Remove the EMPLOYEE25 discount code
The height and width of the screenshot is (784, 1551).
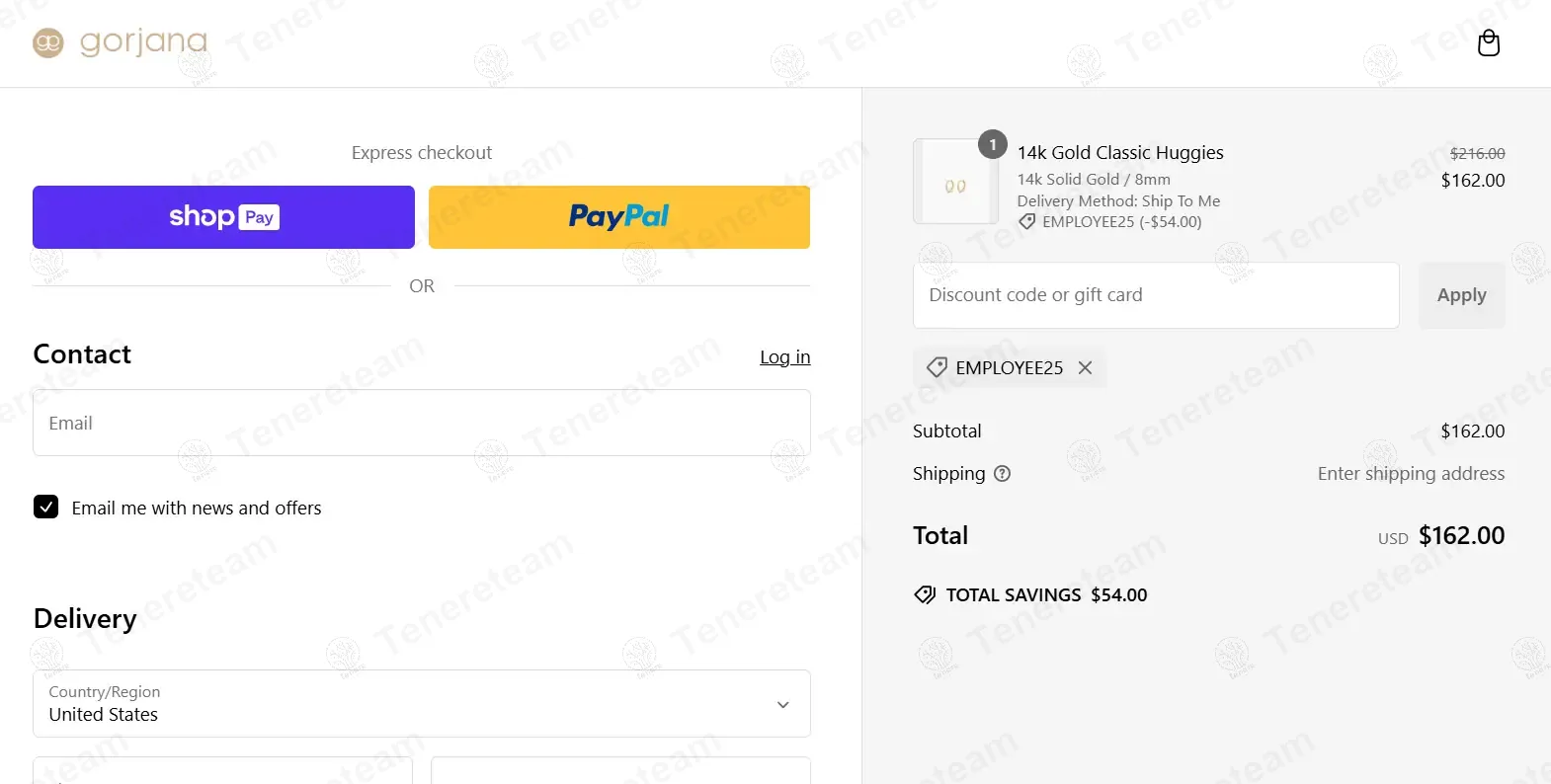(1085, 367)
